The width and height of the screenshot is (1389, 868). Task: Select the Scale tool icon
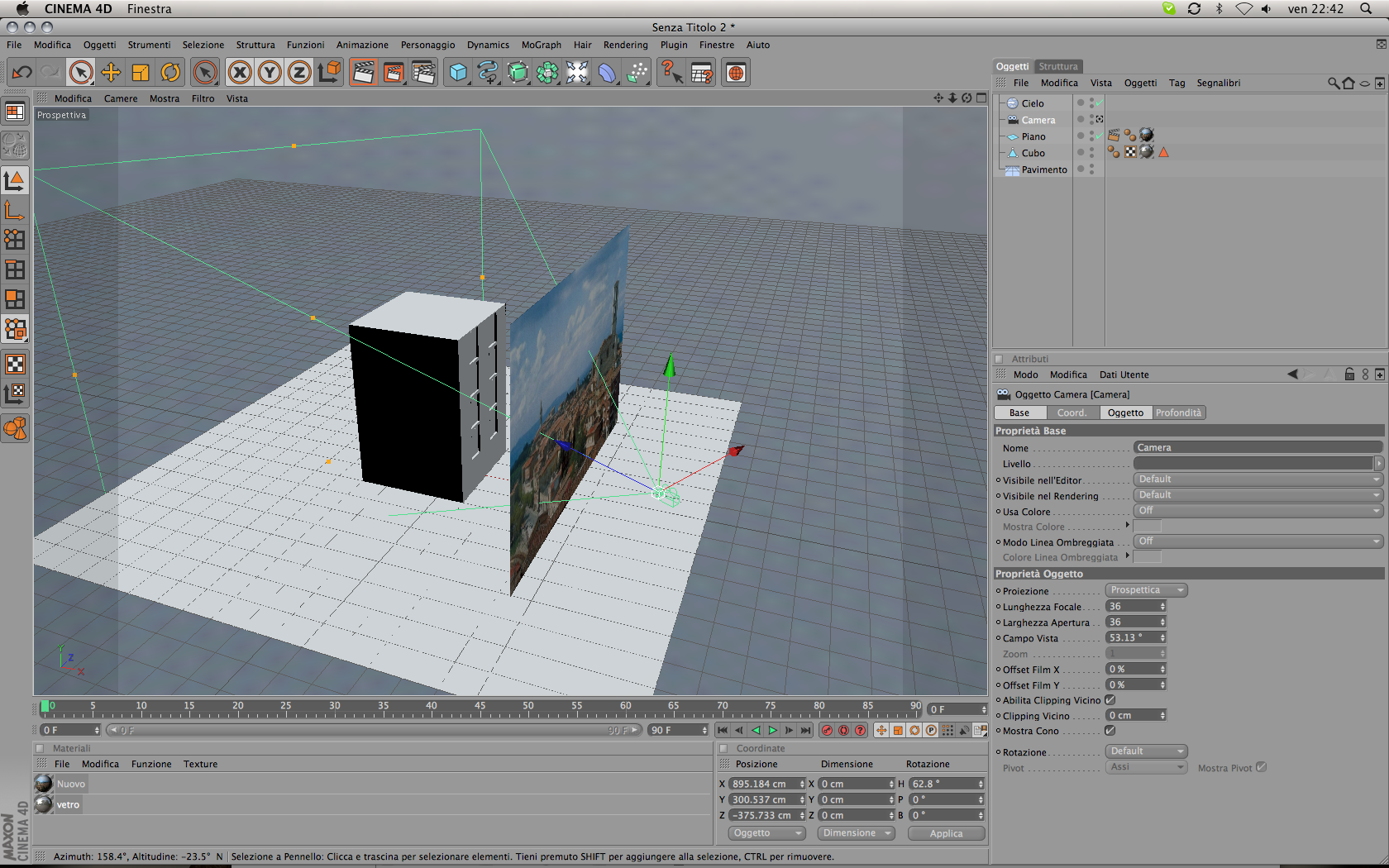(x=141, y=73)
